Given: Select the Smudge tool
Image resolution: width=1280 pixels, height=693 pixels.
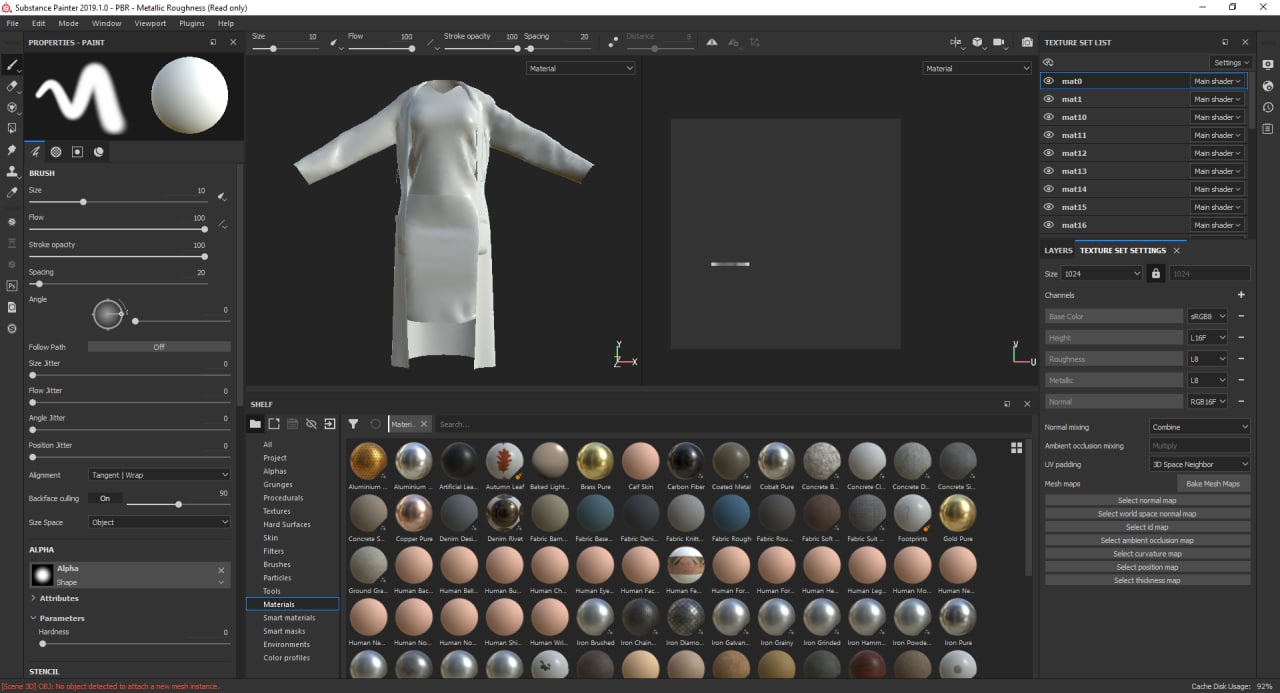Looking at the screenshot, I should click(x=12, y=150).
